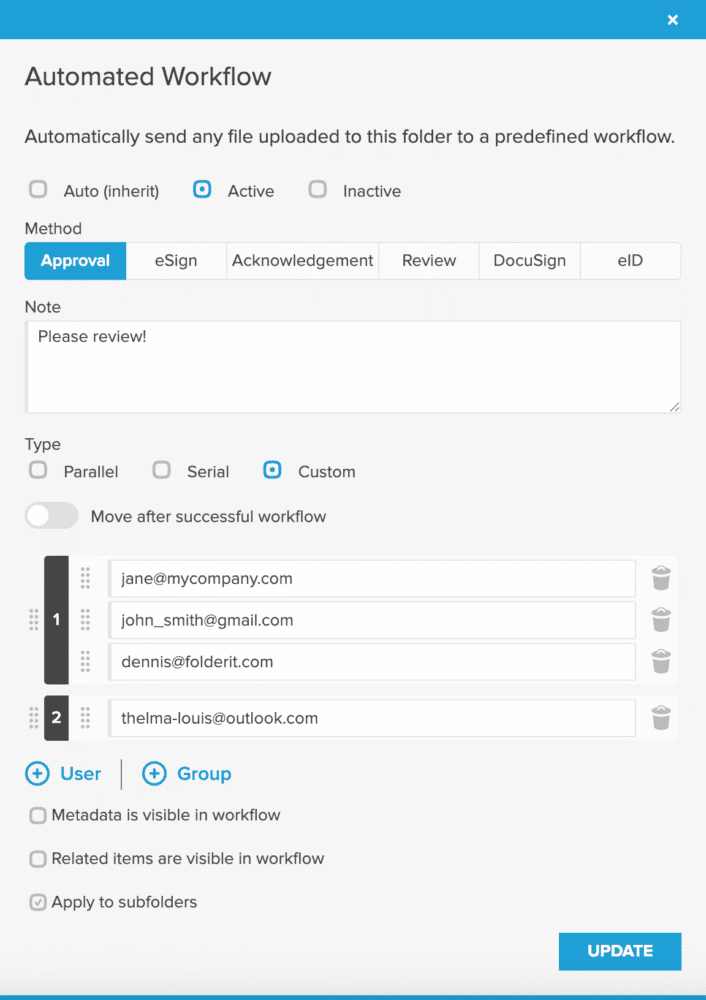Edit the john_smith@gmail.com field

point(372,620)
